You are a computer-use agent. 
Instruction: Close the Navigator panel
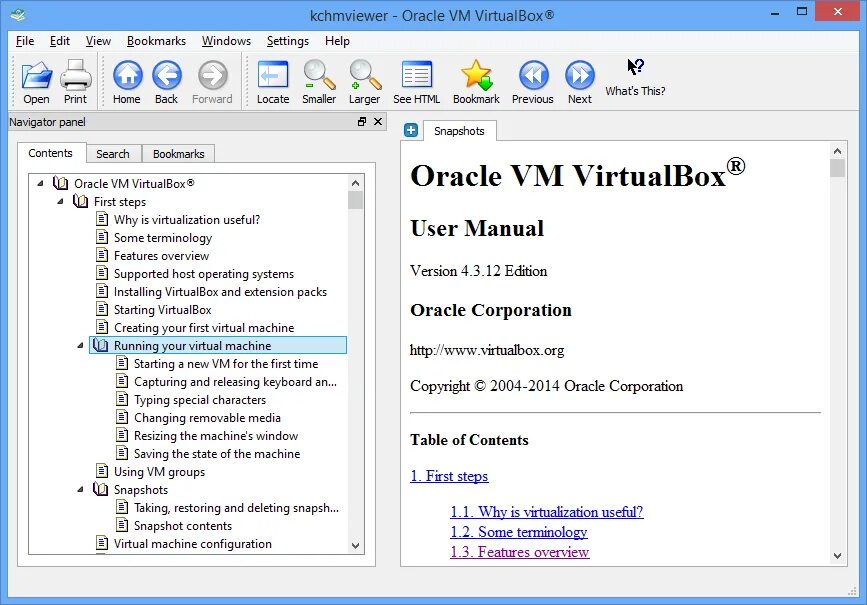pos(378,122)
